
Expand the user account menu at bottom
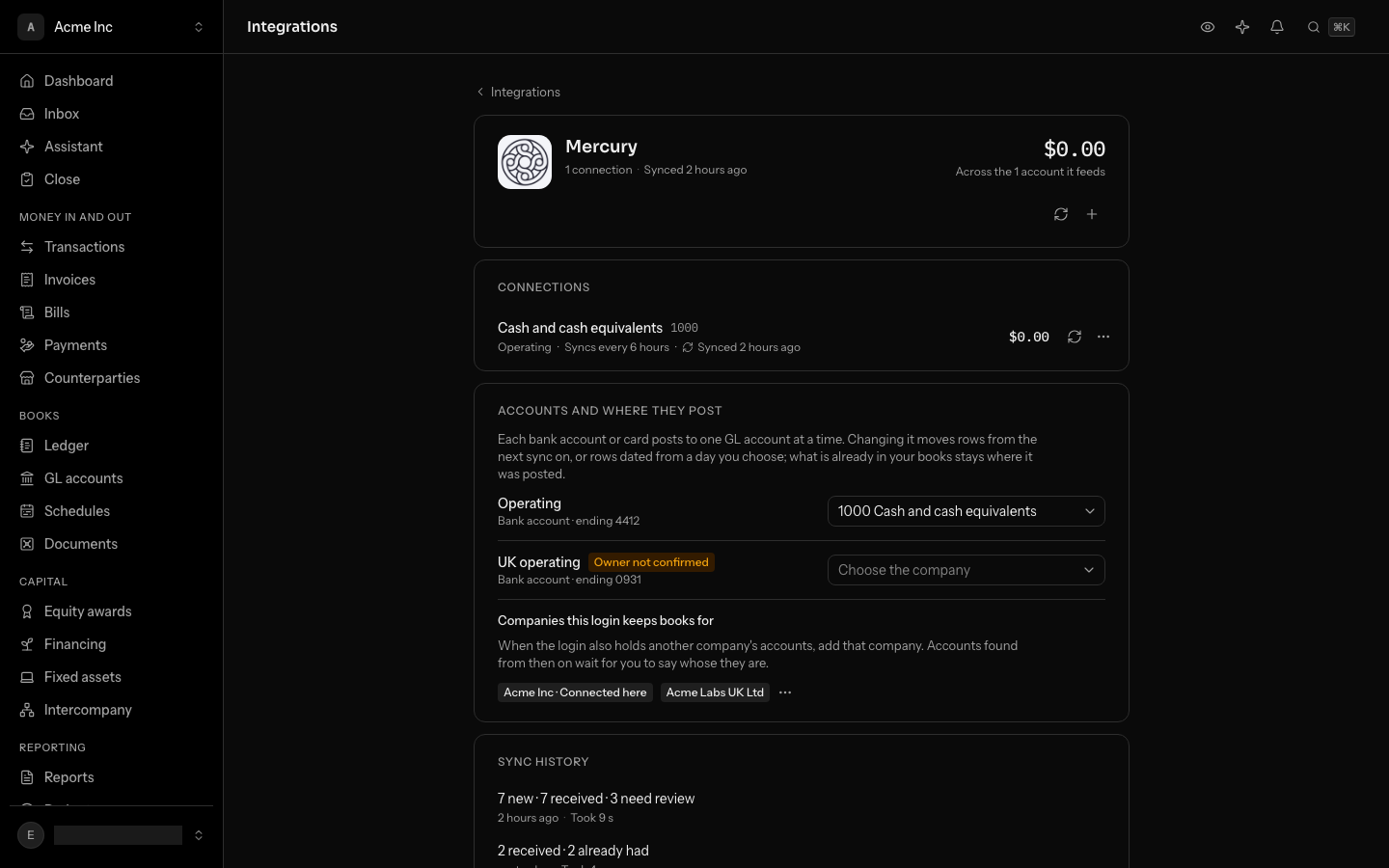click(x=112, y=835)
